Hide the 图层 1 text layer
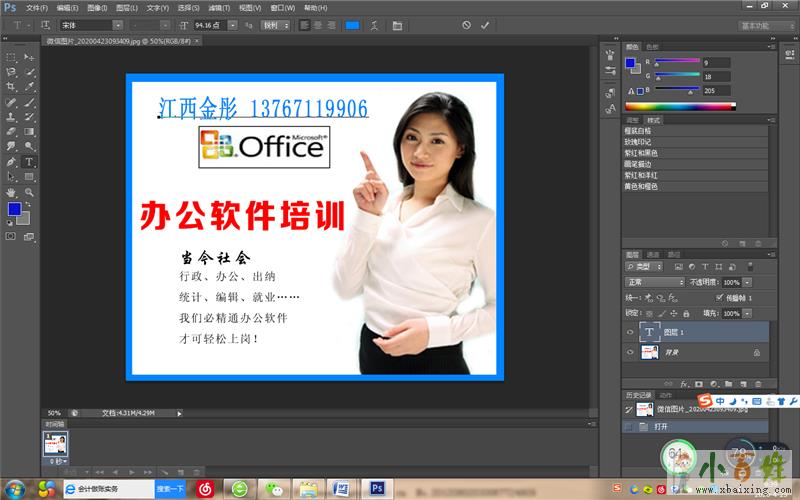The width and height of the screenshot is (800, 500). (629, 332)
